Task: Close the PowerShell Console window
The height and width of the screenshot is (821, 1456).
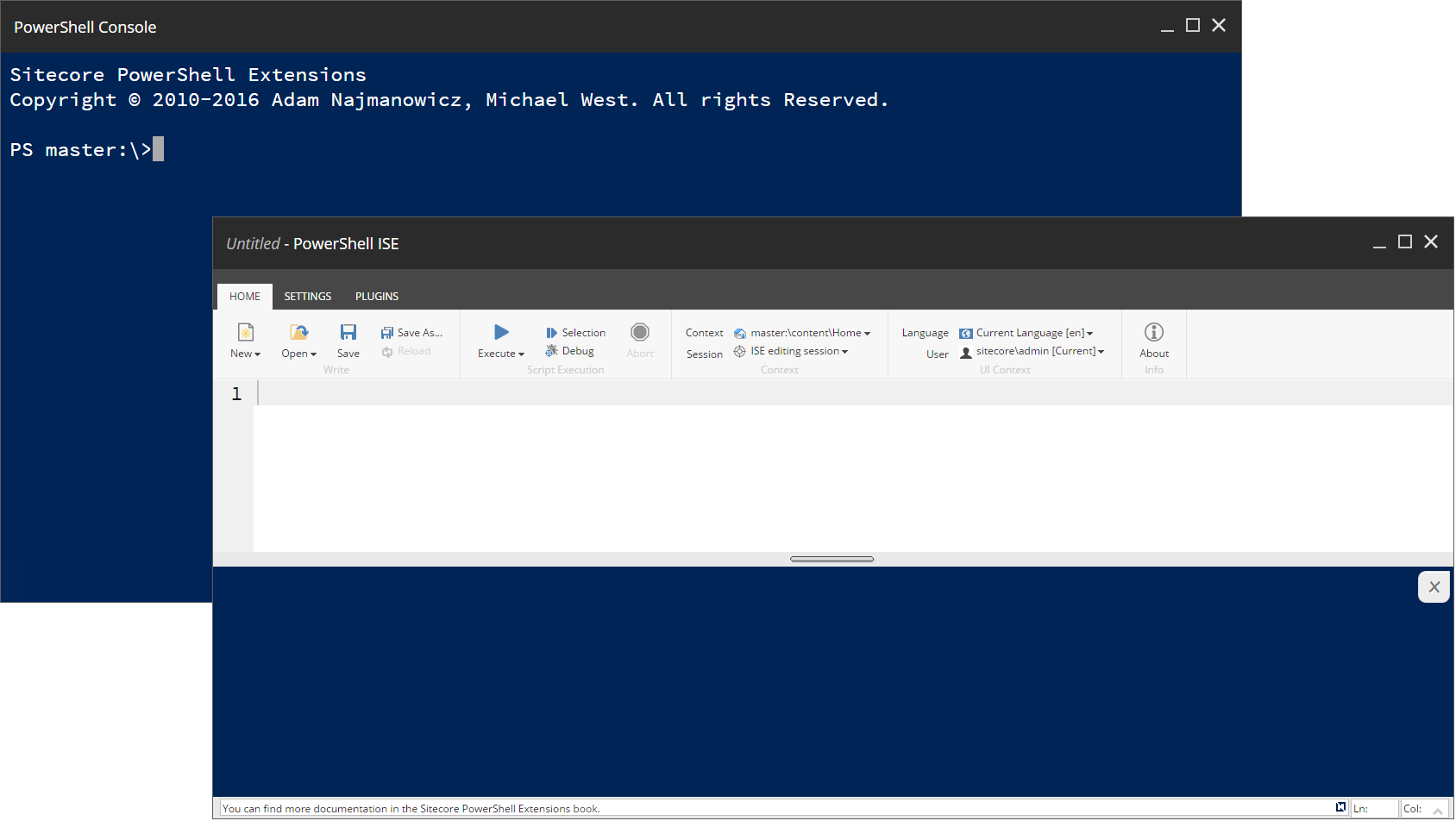Action: pos(1219,26)
